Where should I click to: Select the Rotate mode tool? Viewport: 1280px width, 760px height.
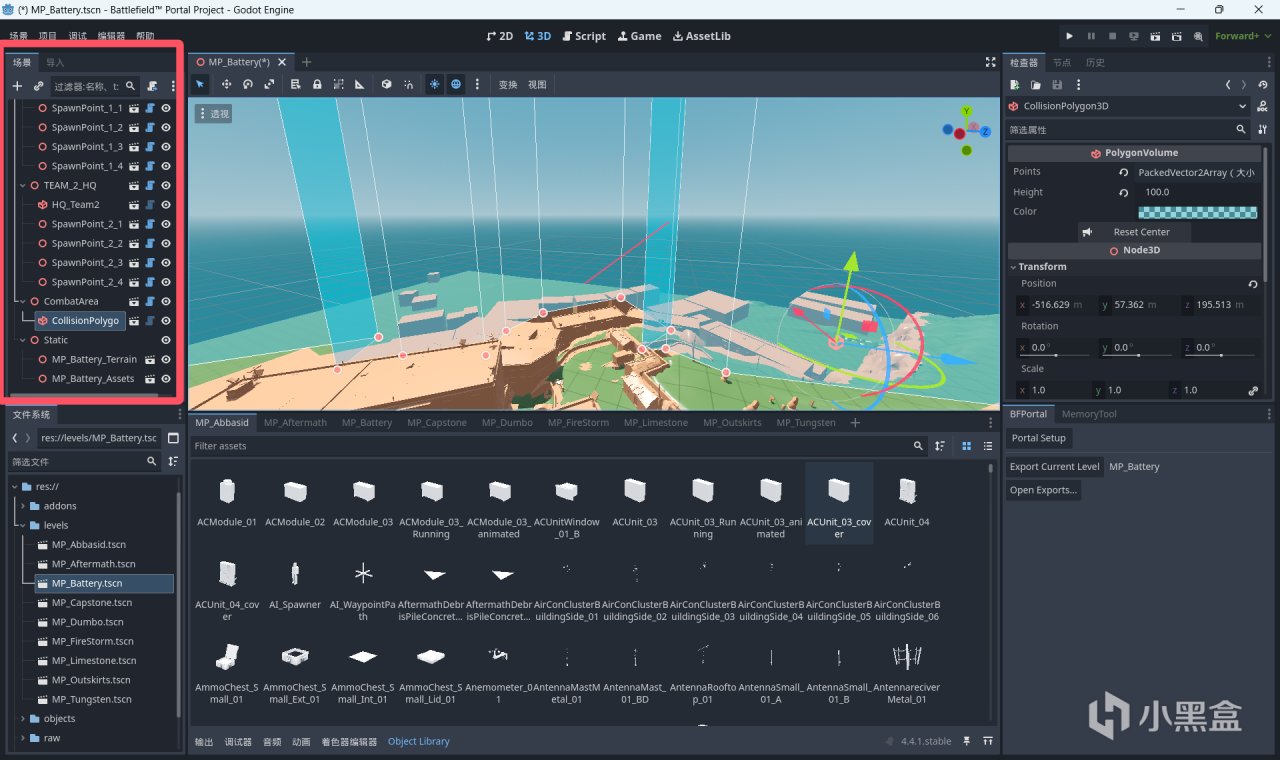(248, 85)
